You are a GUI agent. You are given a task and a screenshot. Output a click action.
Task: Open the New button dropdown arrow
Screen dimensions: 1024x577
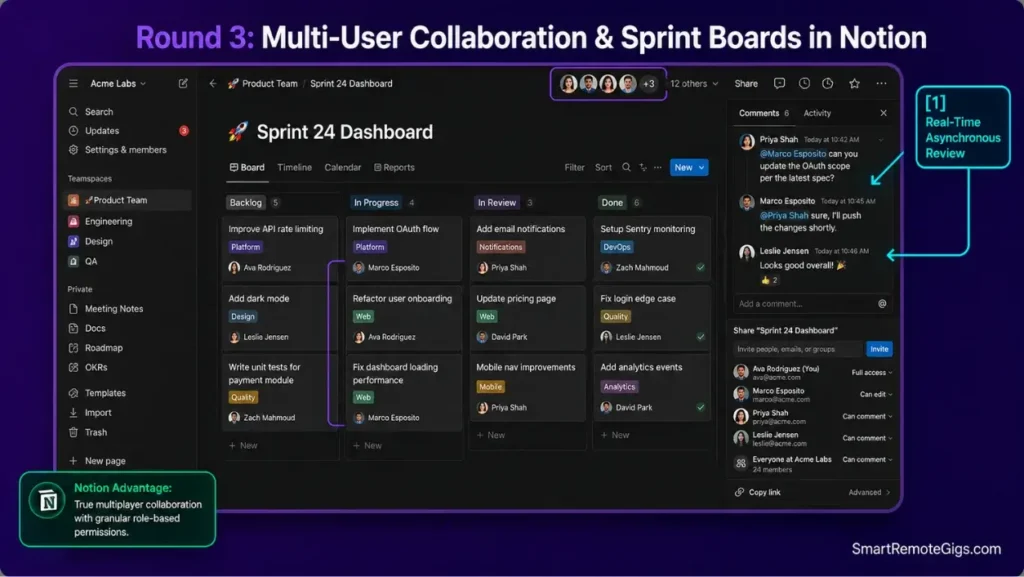click(x=702, y=168)
